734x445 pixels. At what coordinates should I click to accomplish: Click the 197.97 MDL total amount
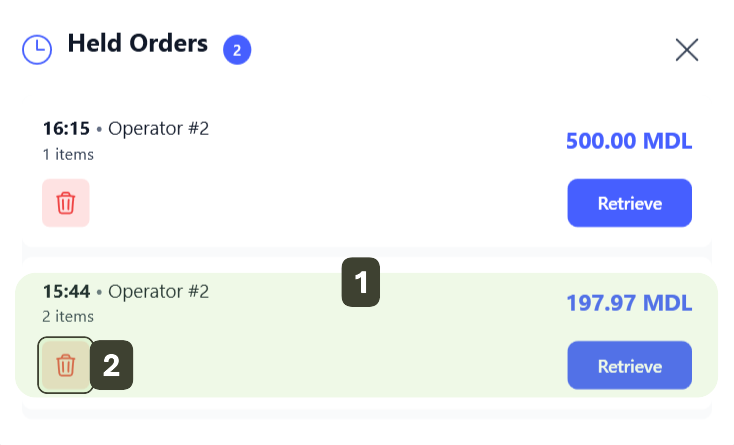coord(628,303)
